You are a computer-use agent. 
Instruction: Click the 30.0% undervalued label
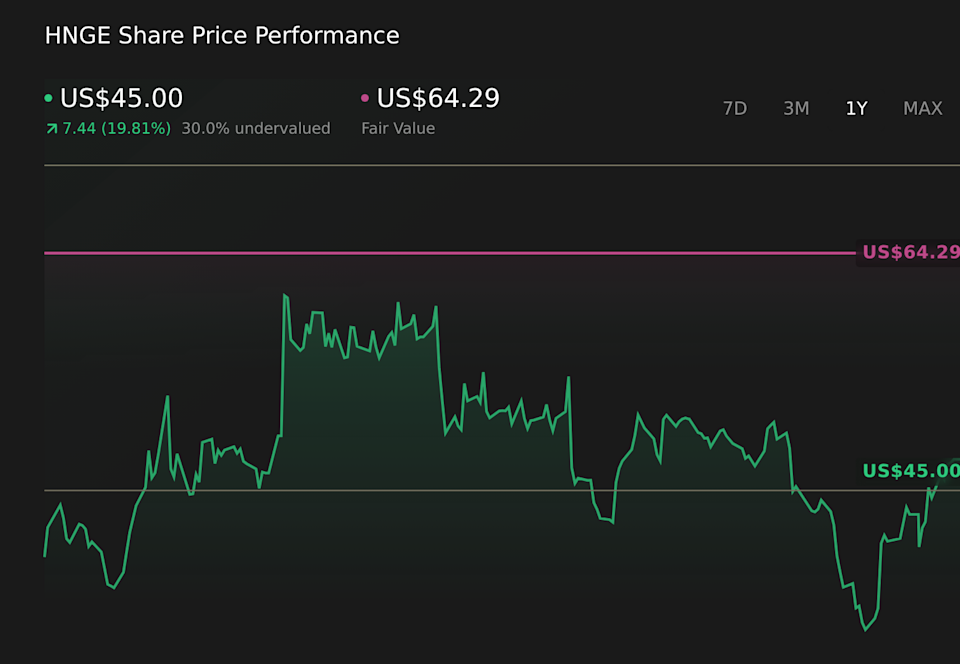(x=255, y=128)
